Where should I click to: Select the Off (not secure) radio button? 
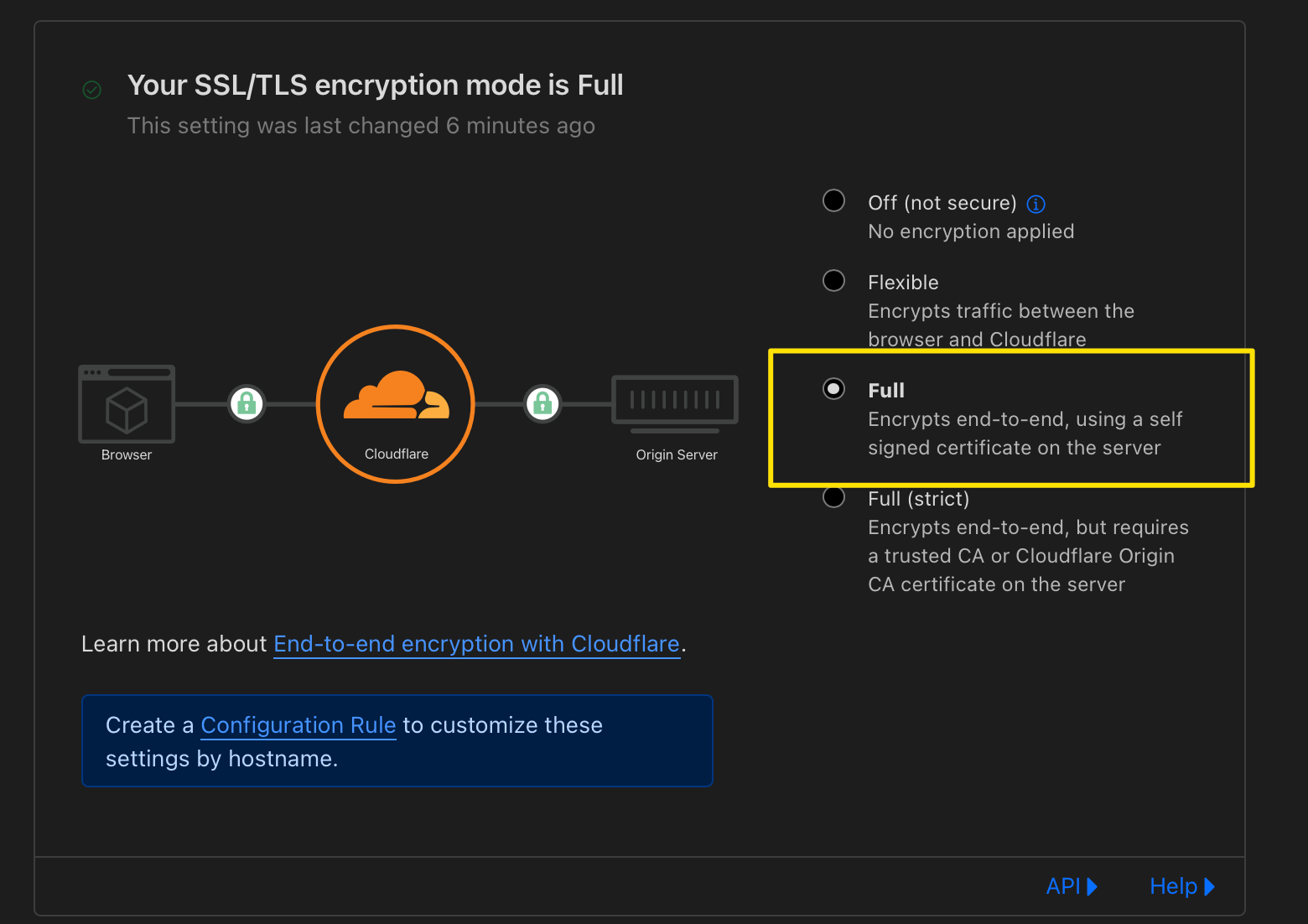point(833,201)
